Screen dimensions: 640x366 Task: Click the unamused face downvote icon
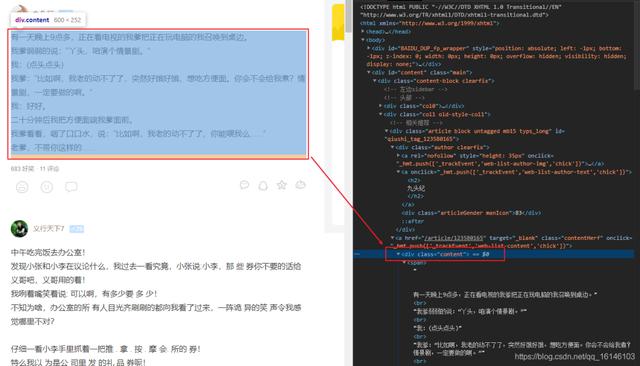point(47,187)
